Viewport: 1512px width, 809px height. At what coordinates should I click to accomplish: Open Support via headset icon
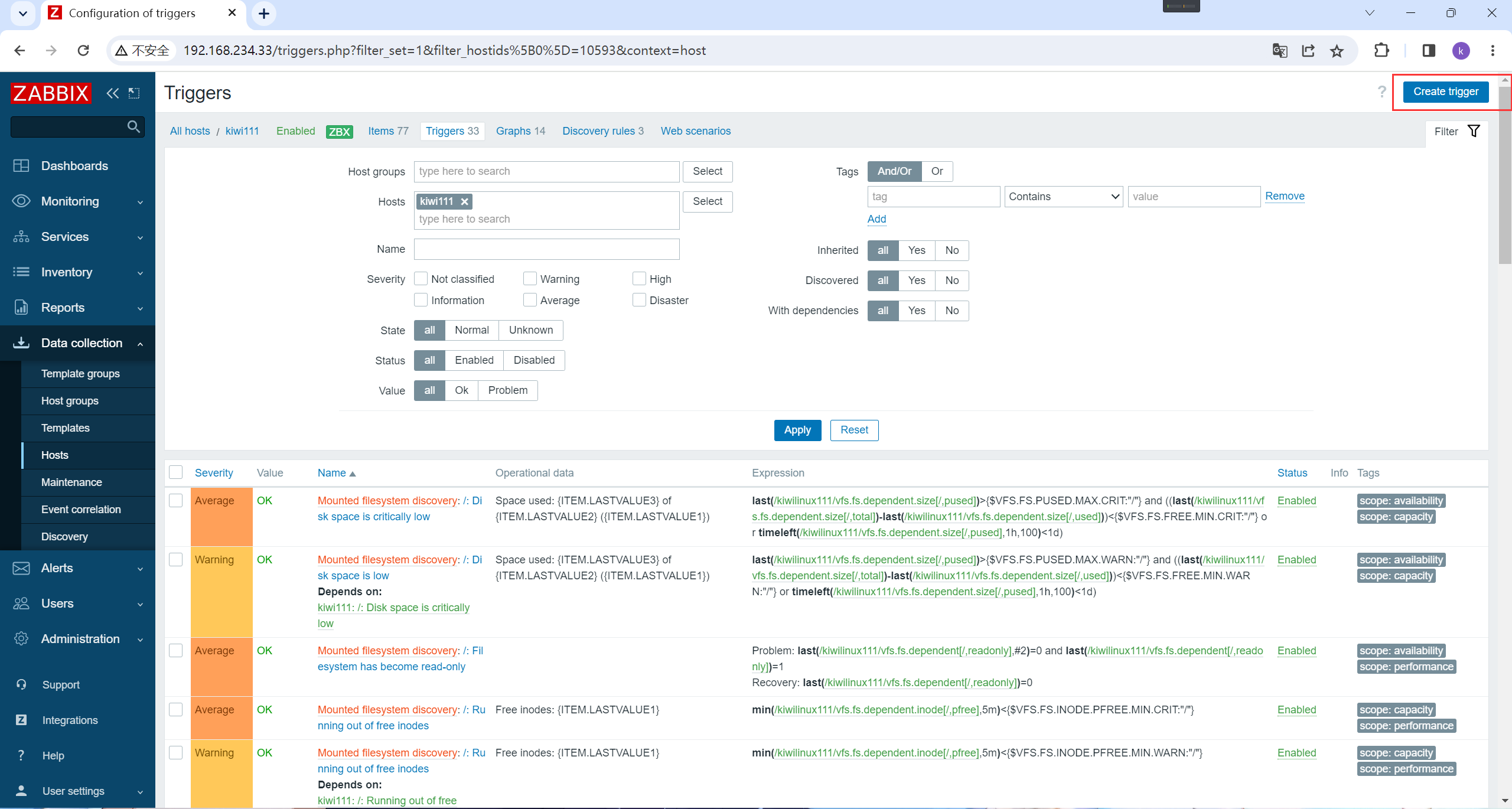click(x=21, y=685)
